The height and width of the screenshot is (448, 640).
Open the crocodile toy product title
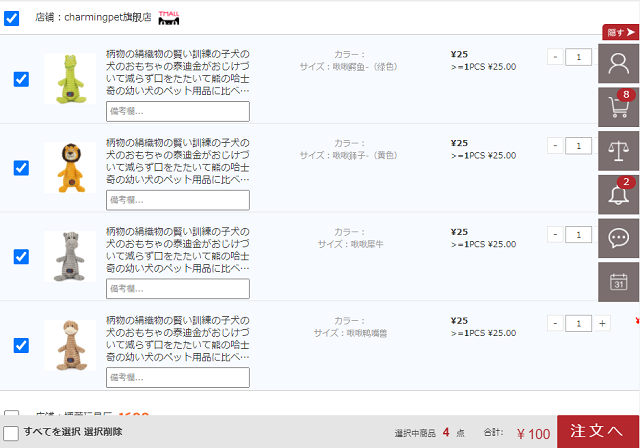point(178,72)
